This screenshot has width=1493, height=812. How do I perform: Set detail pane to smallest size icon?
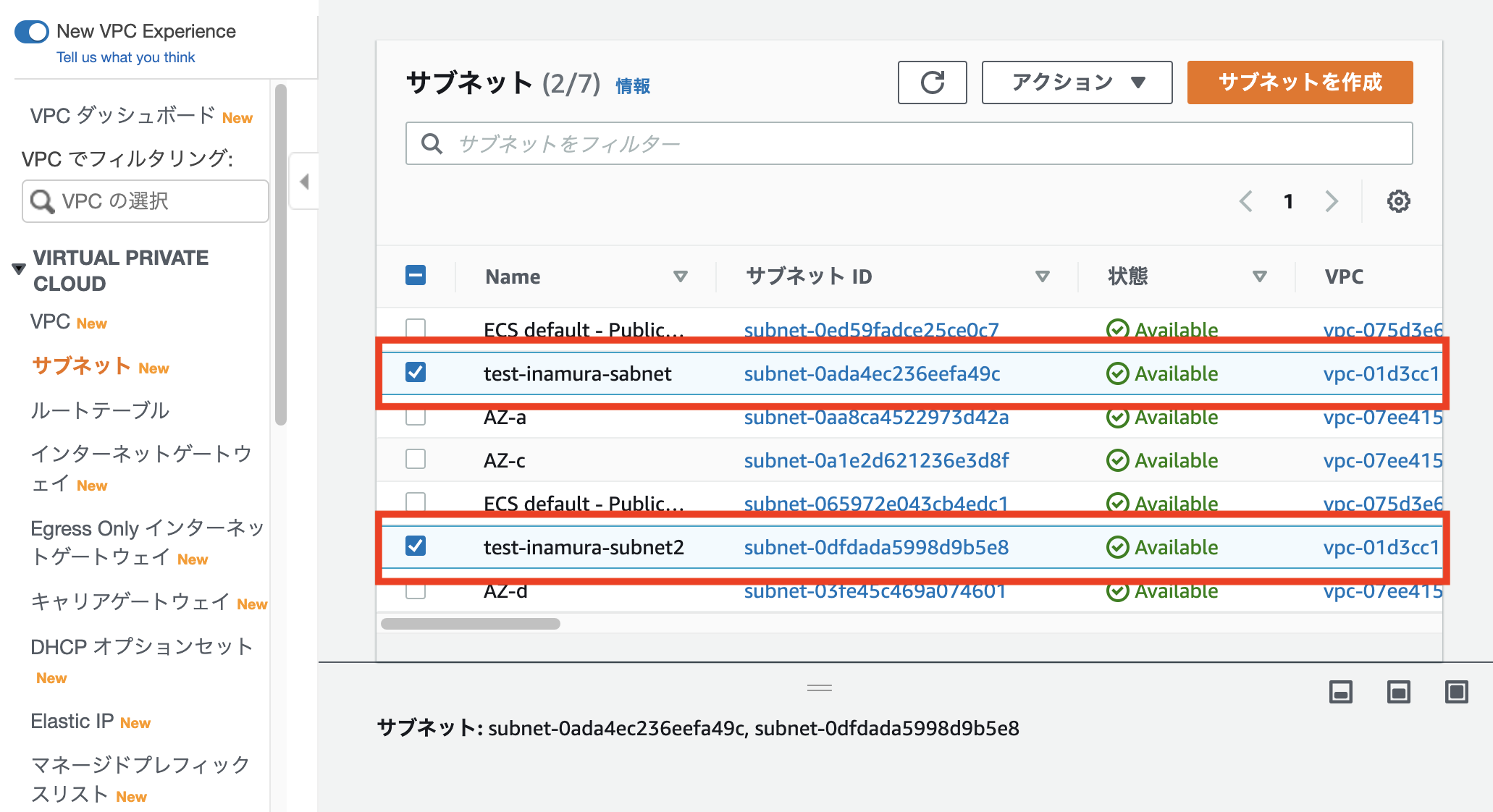1340,692
